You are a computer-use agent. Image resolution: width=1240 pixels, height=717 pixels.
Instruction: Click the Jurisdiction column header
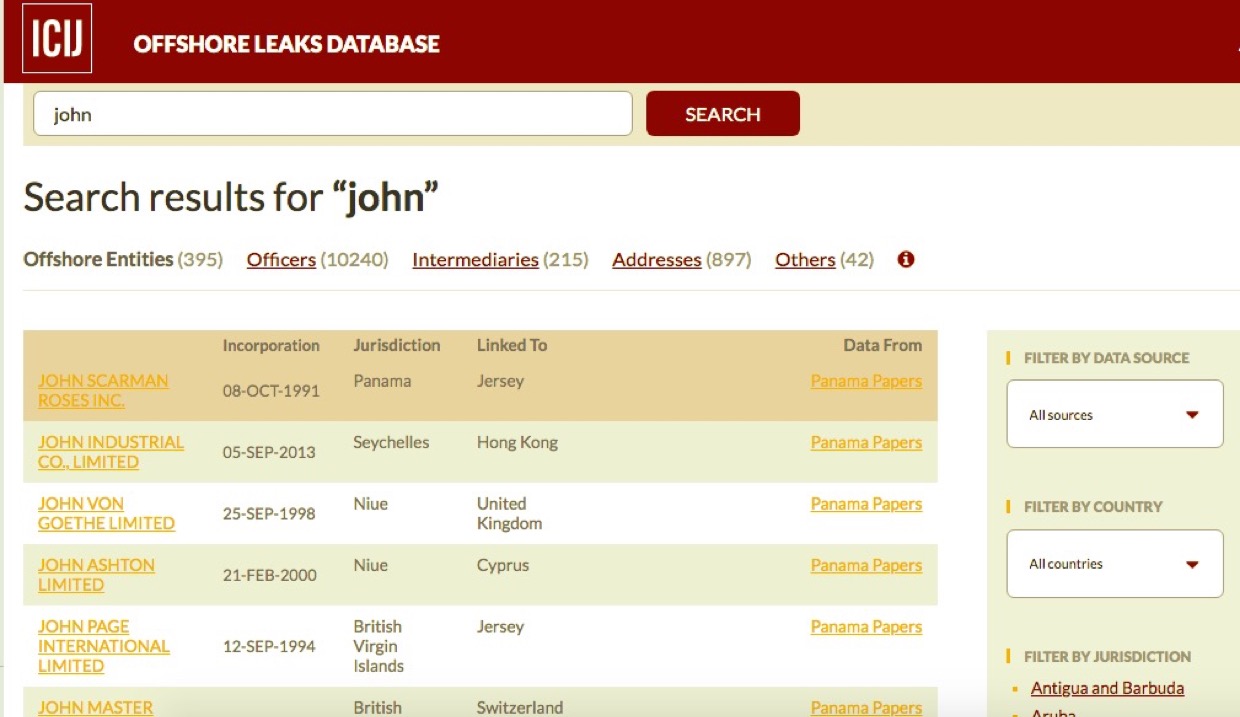[x=396, y=345]
